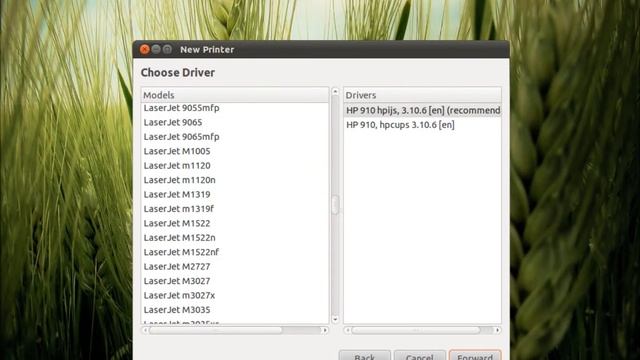This screenshot has width=640, height=360.
Task: Click Forward to continue setup
Action: pos(475,356)
